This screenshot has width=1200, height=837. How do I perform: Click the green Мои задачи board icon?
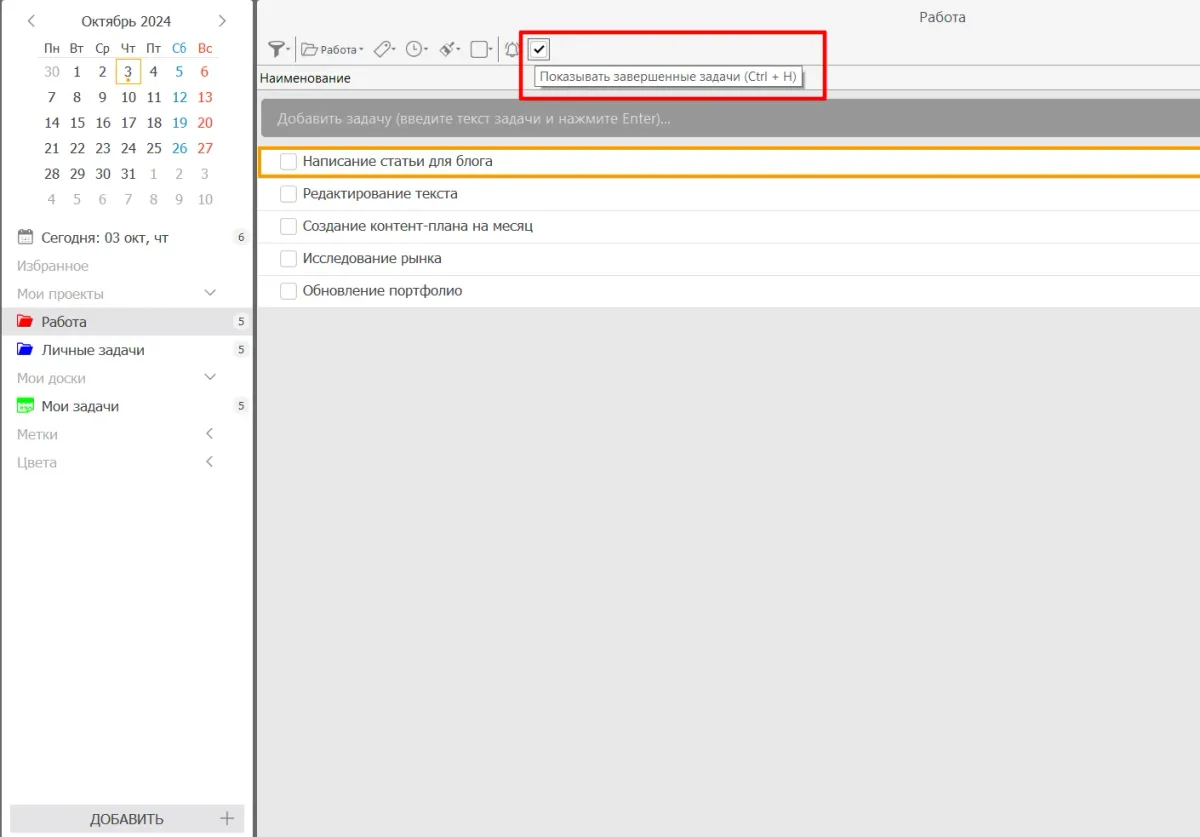tap(25, 406)
